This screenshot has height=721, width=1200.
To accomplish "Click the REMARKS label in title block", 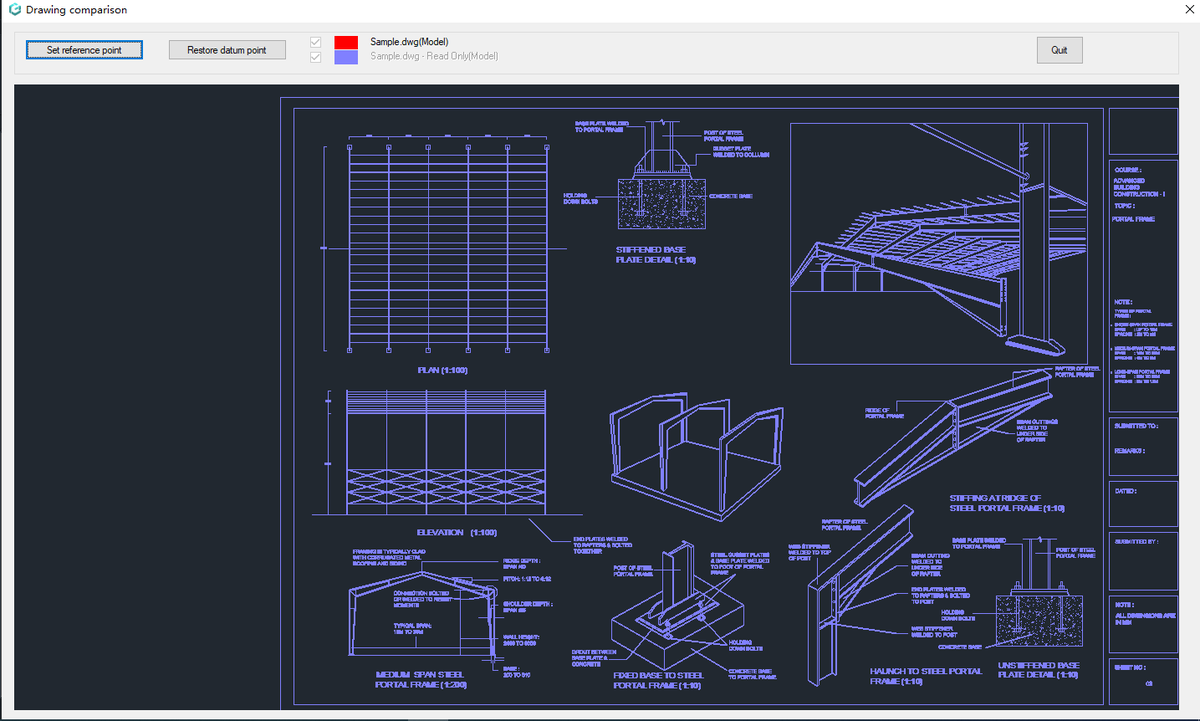I will (1129, 451).
